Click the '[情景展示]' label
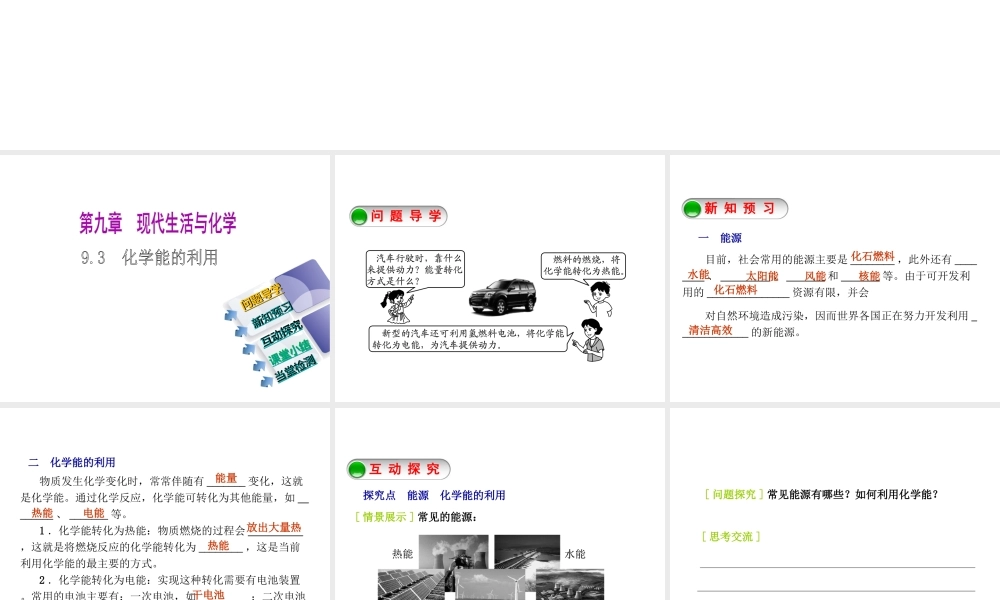The width and height of the screenshot is (1000, 600). click(x=385, y=516)
